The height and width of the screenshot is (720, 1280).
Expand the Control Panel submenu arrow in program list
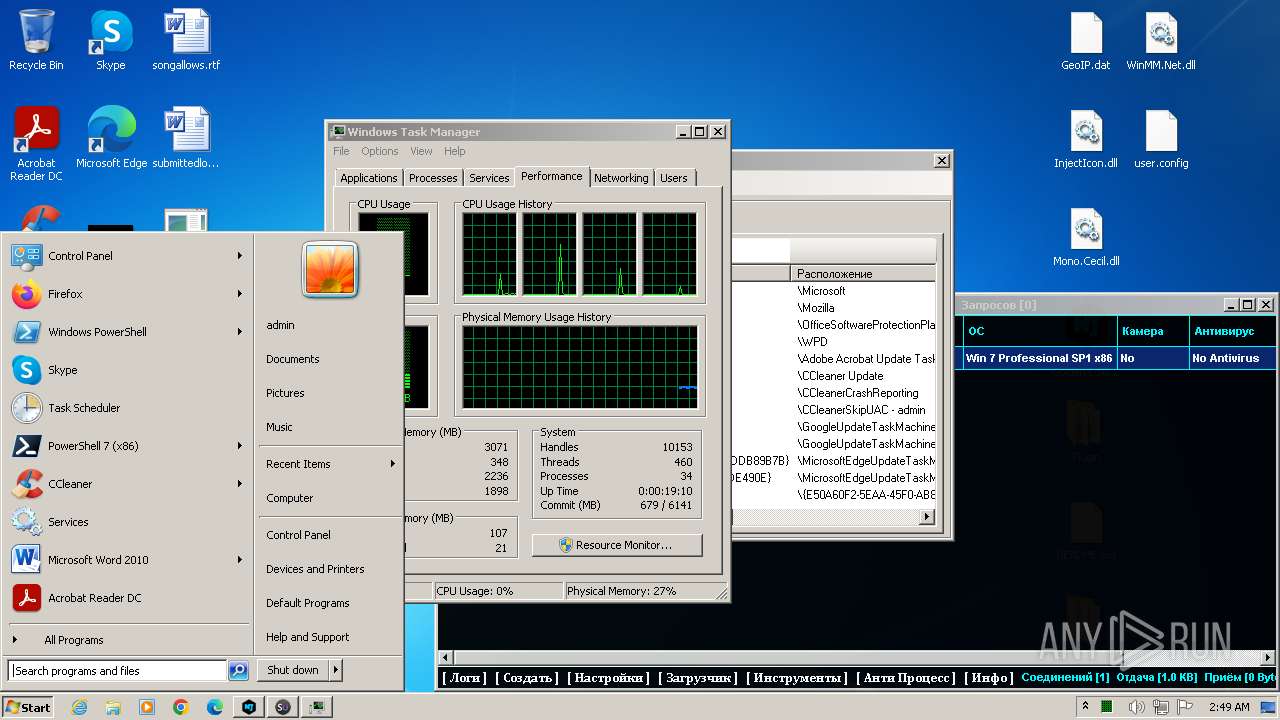(240, 256)
